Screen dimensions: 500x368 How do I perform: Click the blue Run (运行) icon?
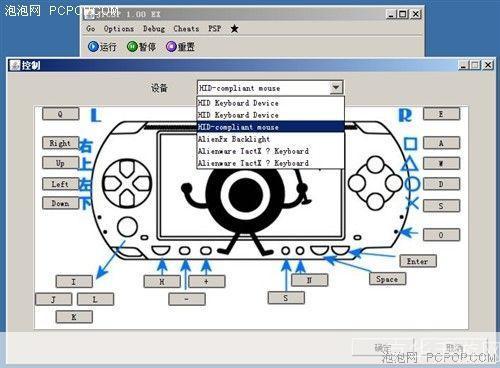click(93, 46)
